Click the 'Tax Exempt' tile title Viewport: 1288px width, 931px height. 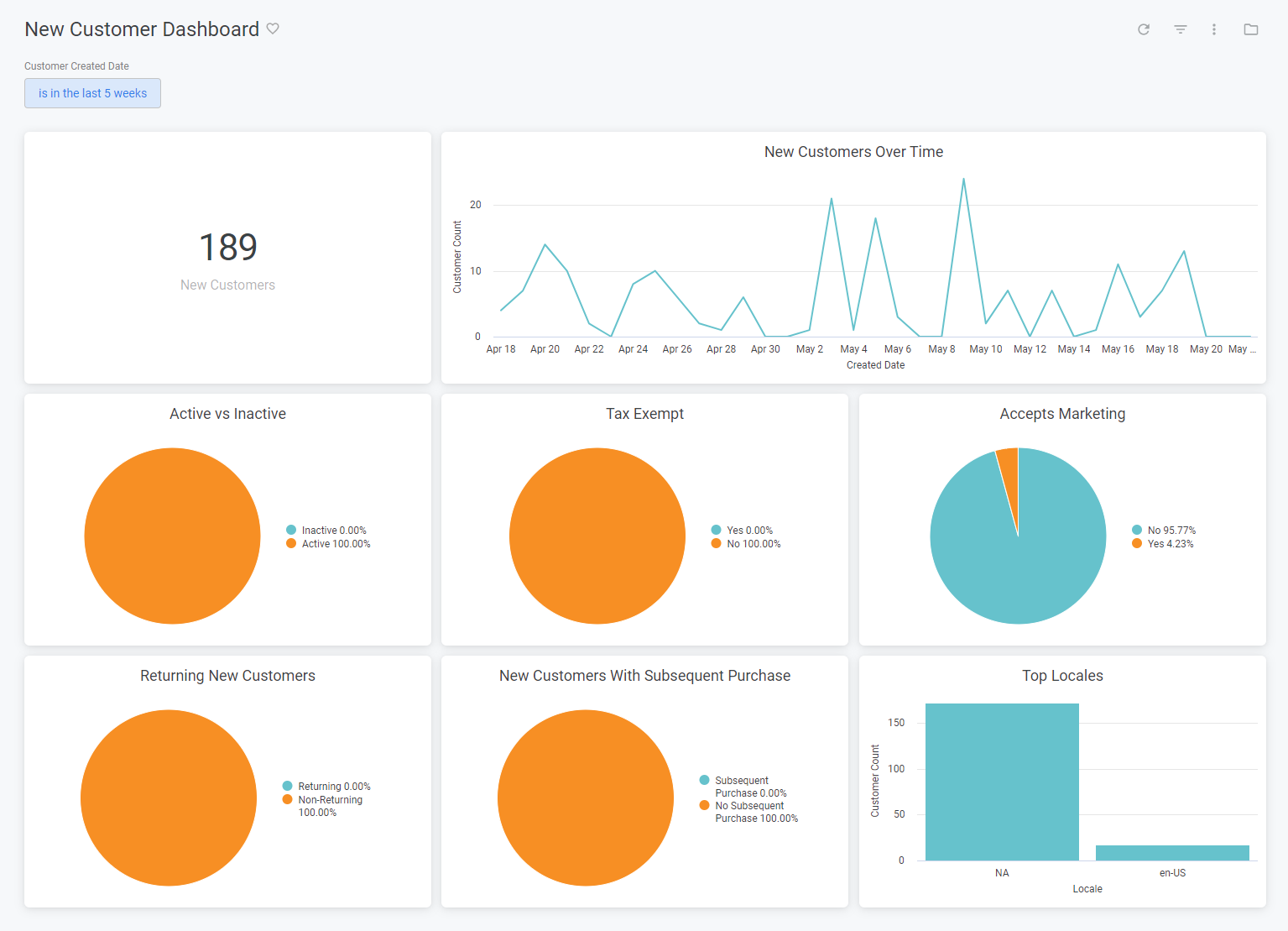click(644, 414)
